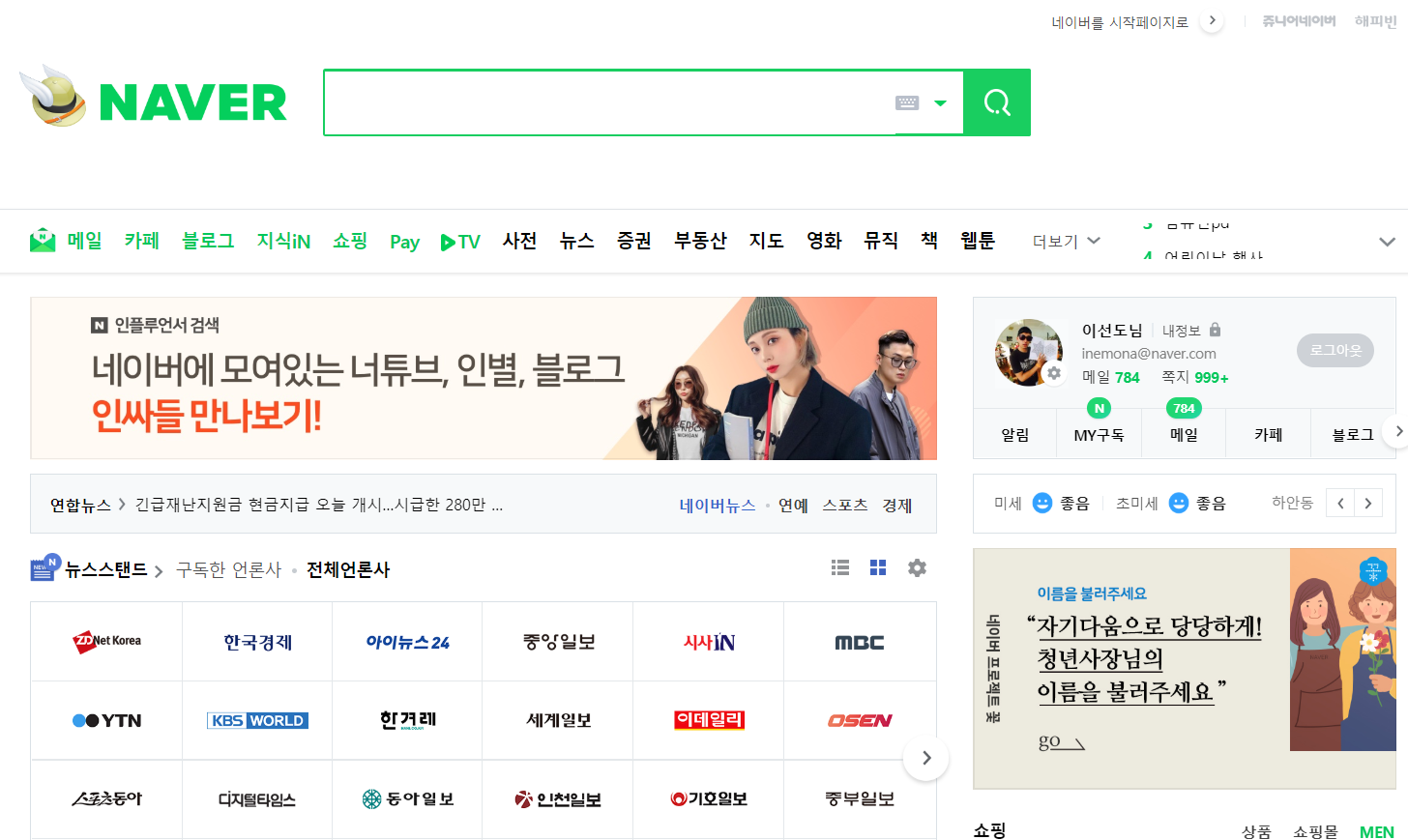Open KBS WORLD press tile
Viewport: 1408px width, 840px height.
click(x=257, y=720)
